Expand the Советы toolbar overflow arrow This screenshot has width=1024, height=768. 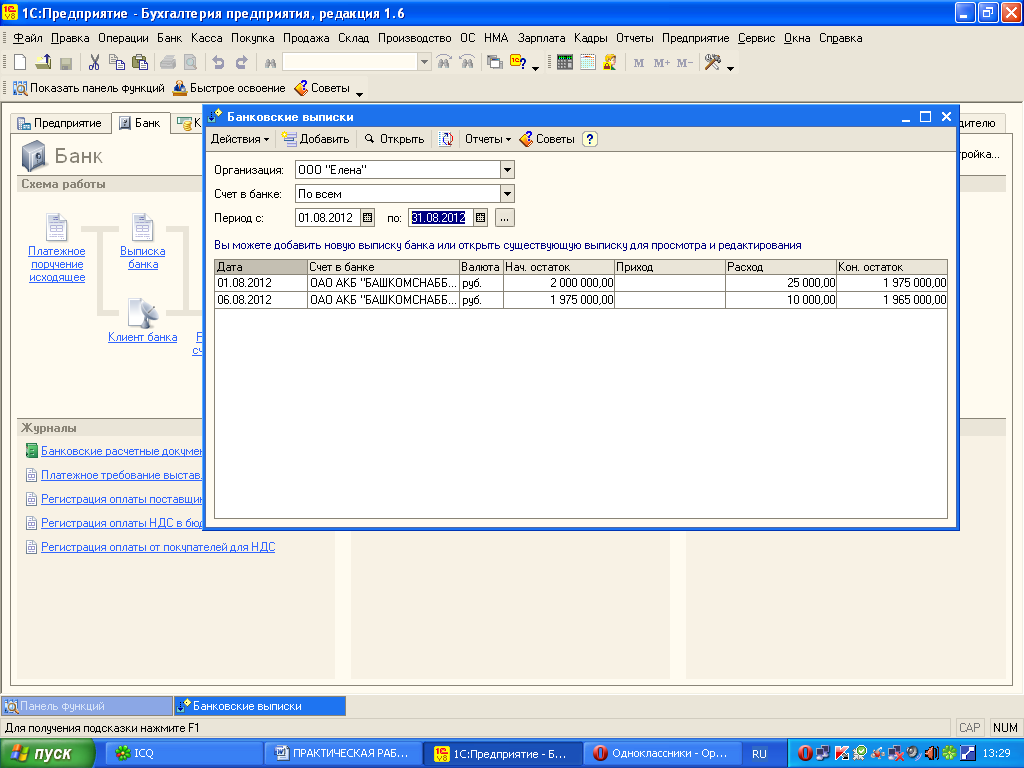coord(359,95)
